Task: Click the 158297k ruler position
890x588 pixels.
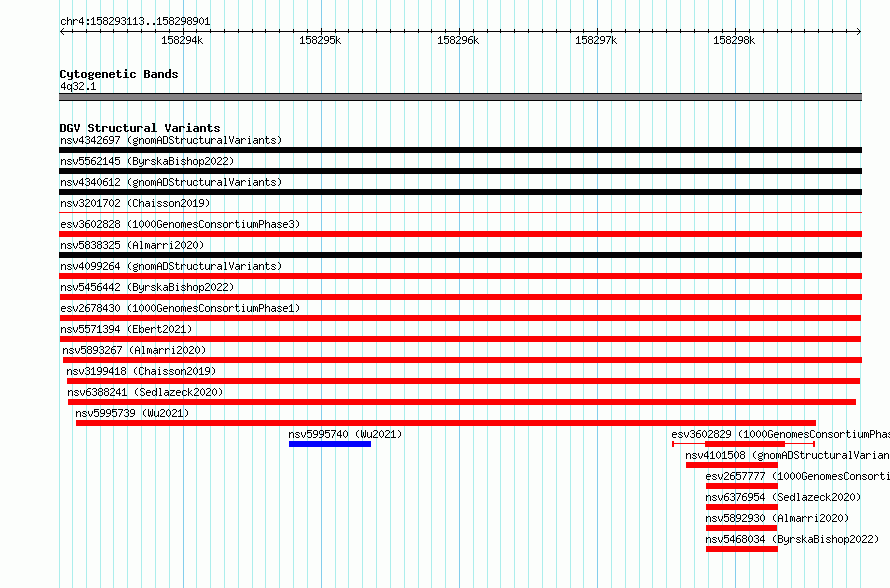Action: click(x=596, y=40)
